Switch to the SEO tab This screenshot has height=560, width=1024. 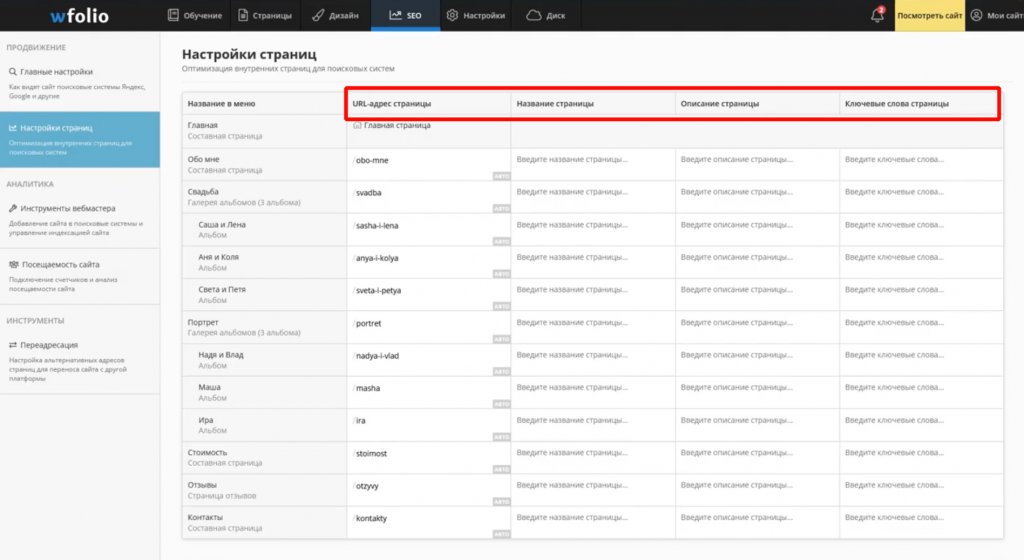(x=406, y=15)
